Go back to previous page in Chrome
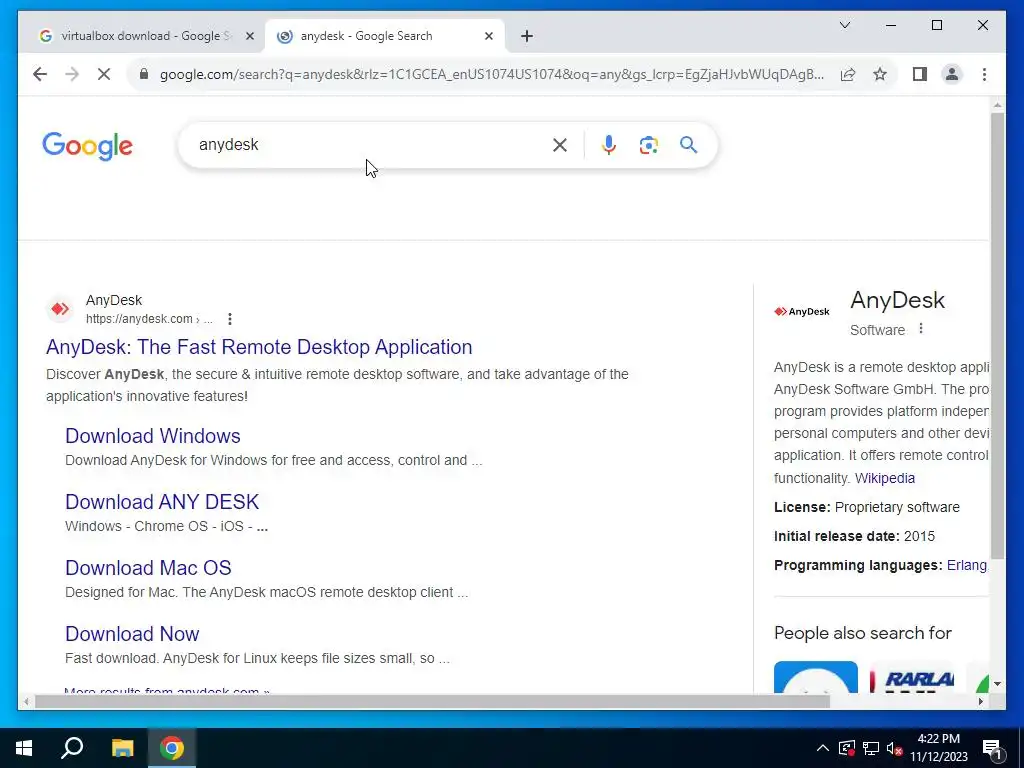The width and height of the screenshot is (1024, 768). coord(40,74)
